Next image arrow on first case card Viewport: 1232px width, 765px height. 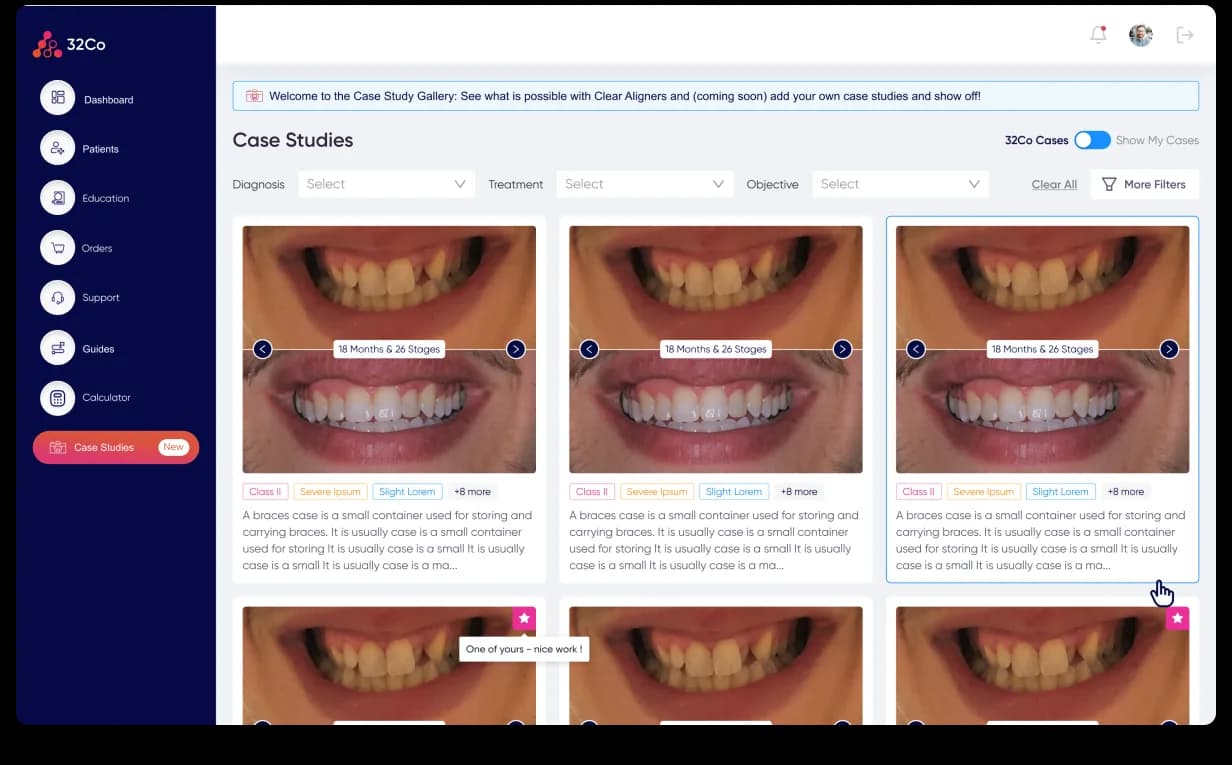(516, 349)
